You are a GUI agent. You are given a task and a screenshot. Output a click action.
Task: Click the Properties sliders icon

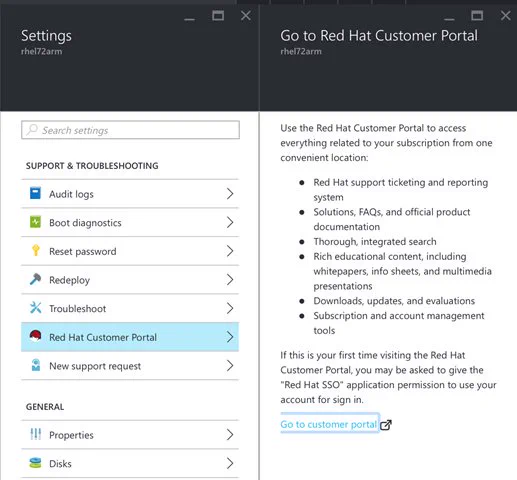pyautogui.click(x=35, y=434)
